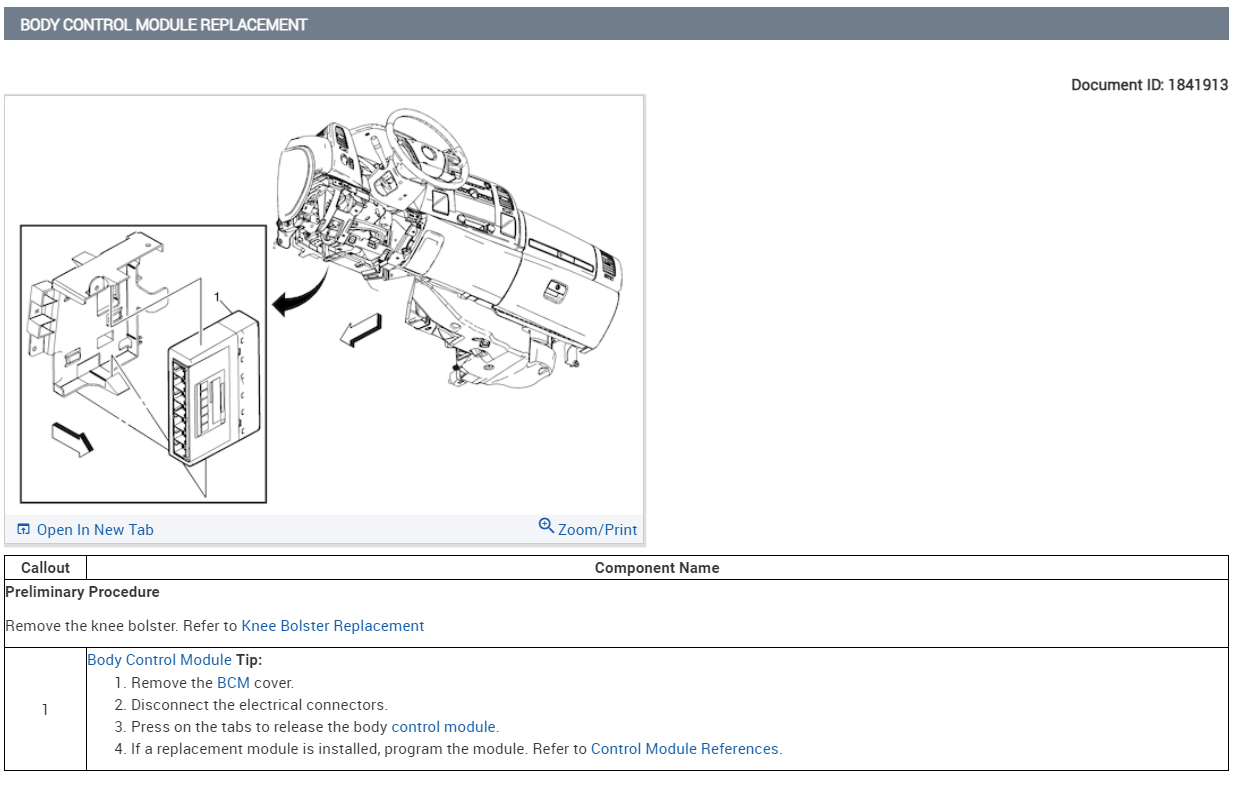Click the Zoom/Print text link
The width and height of the screenshot is (1245, 797).
click(597, 530)
